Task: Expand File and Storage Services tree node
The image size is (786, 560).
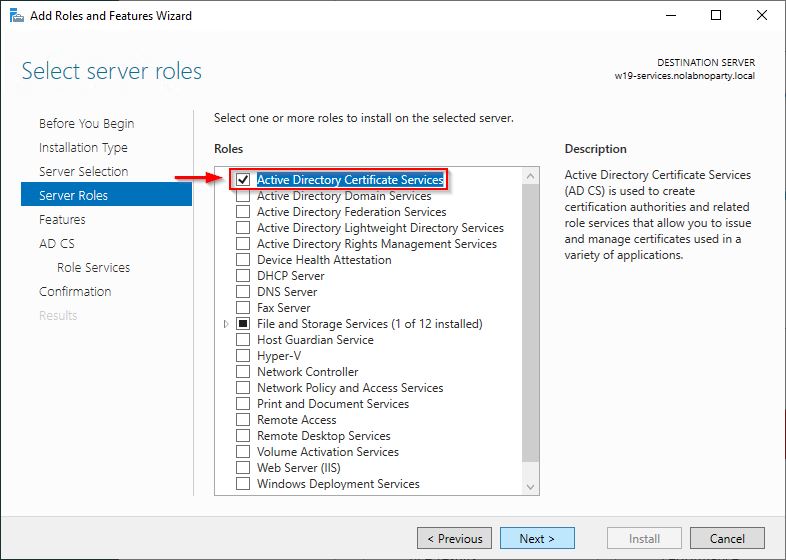Action: tap(226, 324)
